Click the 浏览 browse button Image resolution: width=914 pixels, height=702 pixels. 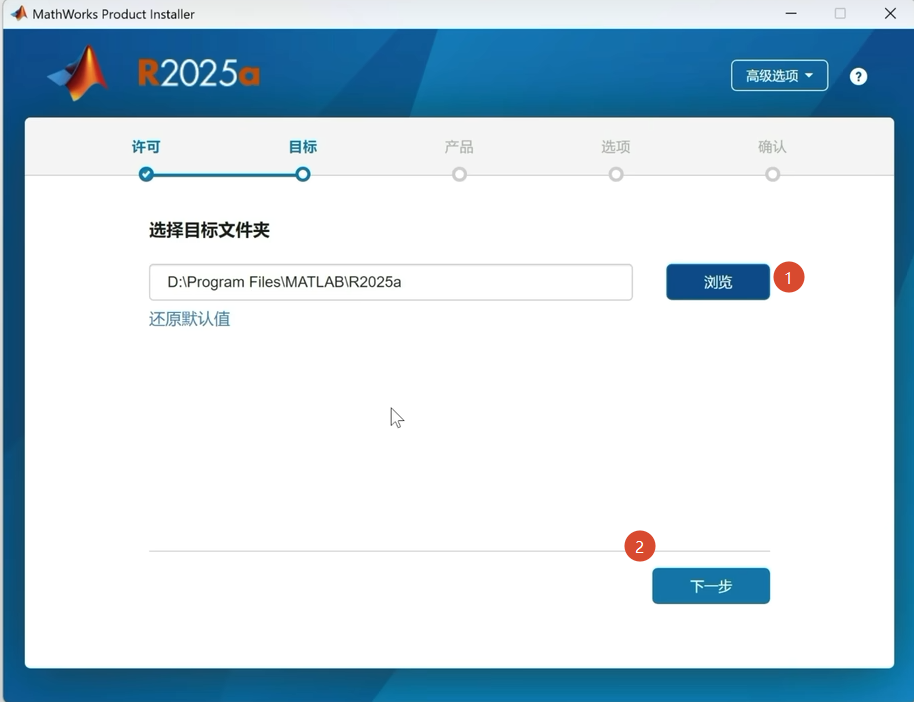(718, 282)
